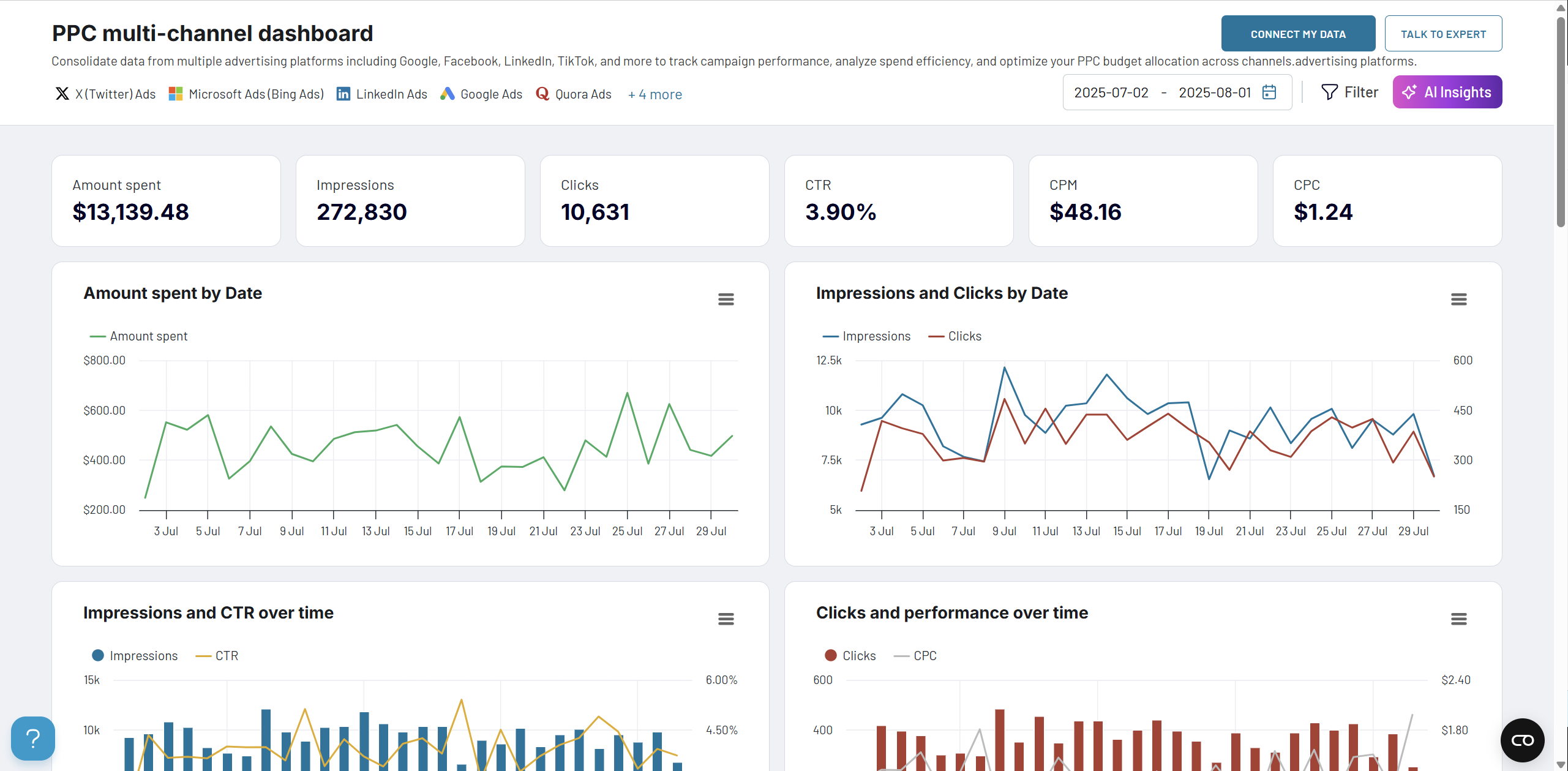1568x771 pixels.
Task: Click the CONNECT MY DATA button
Action: (x=1298, y=34)
